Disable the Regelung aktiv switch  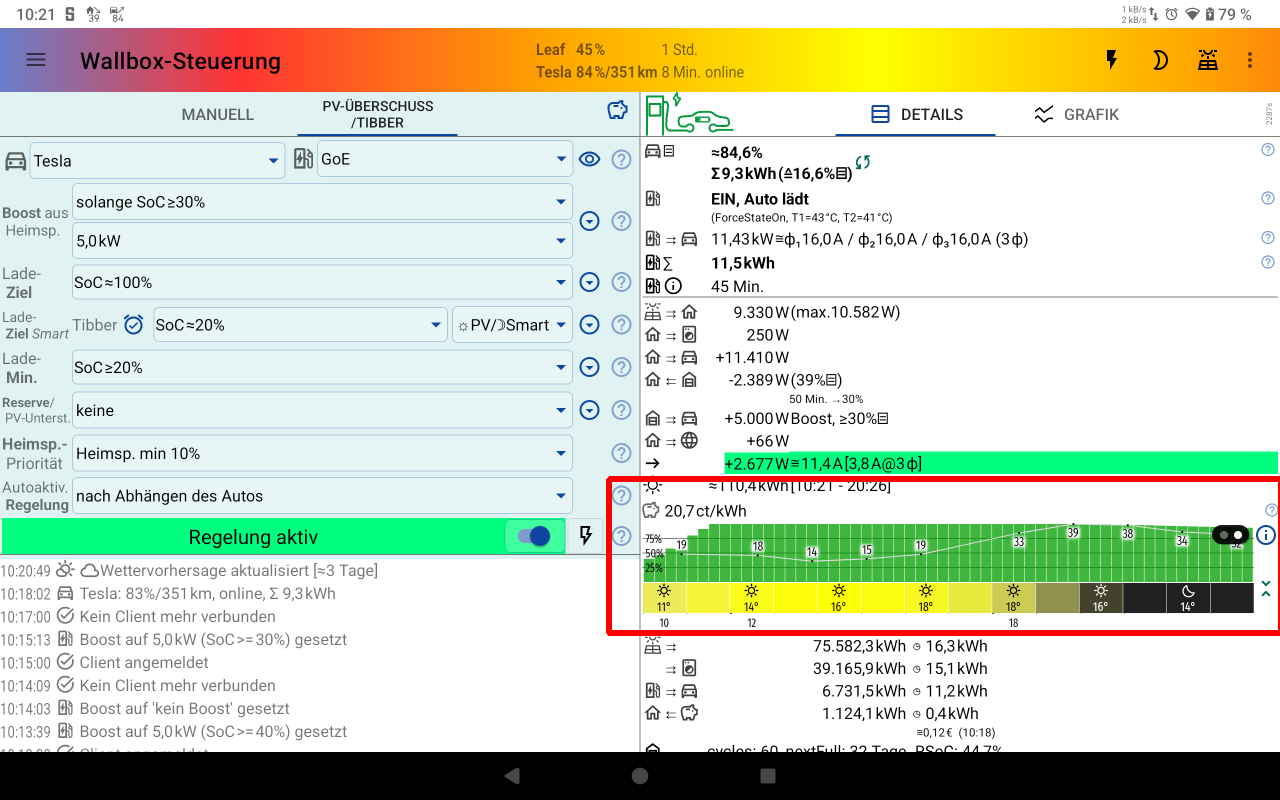[534, 536]
